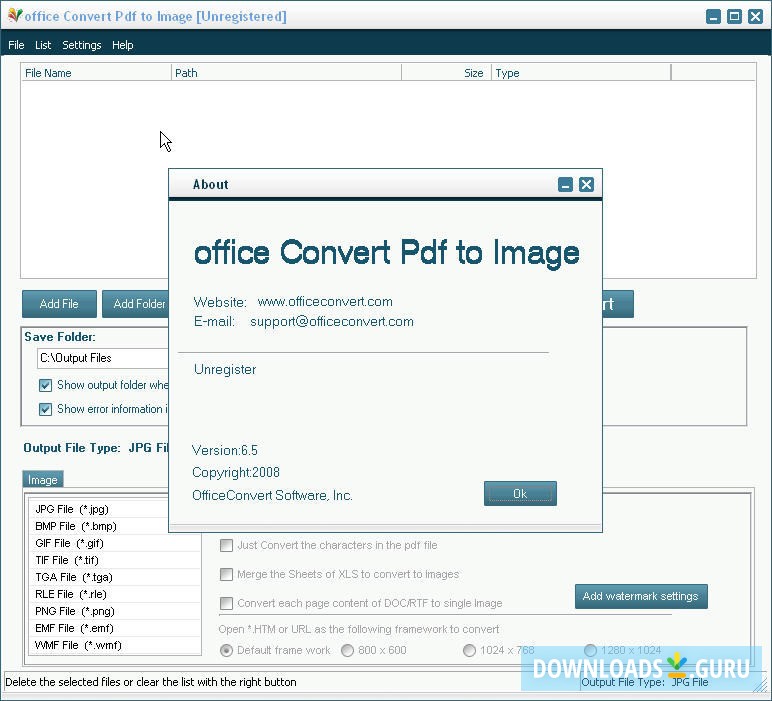Click the www.officeconvert.com website text
Screen dimensions: 772x701
[x=325, y=301]
